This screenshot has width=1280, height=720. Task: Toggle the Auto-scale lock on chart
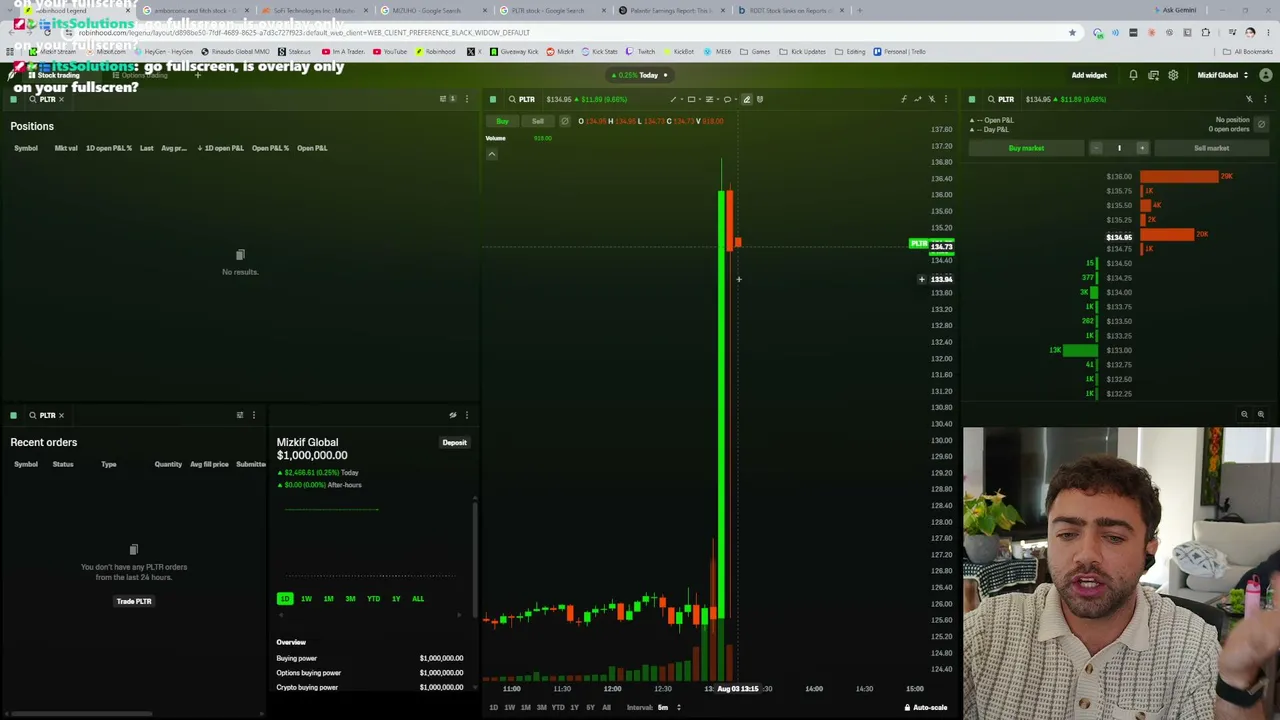pyautogui.click(x=925, y=708)
